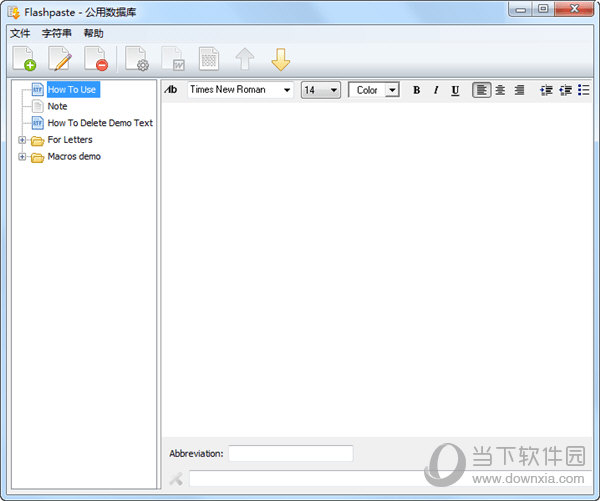
Task: Select the For Letters folder label
Action: coord(70,140)
